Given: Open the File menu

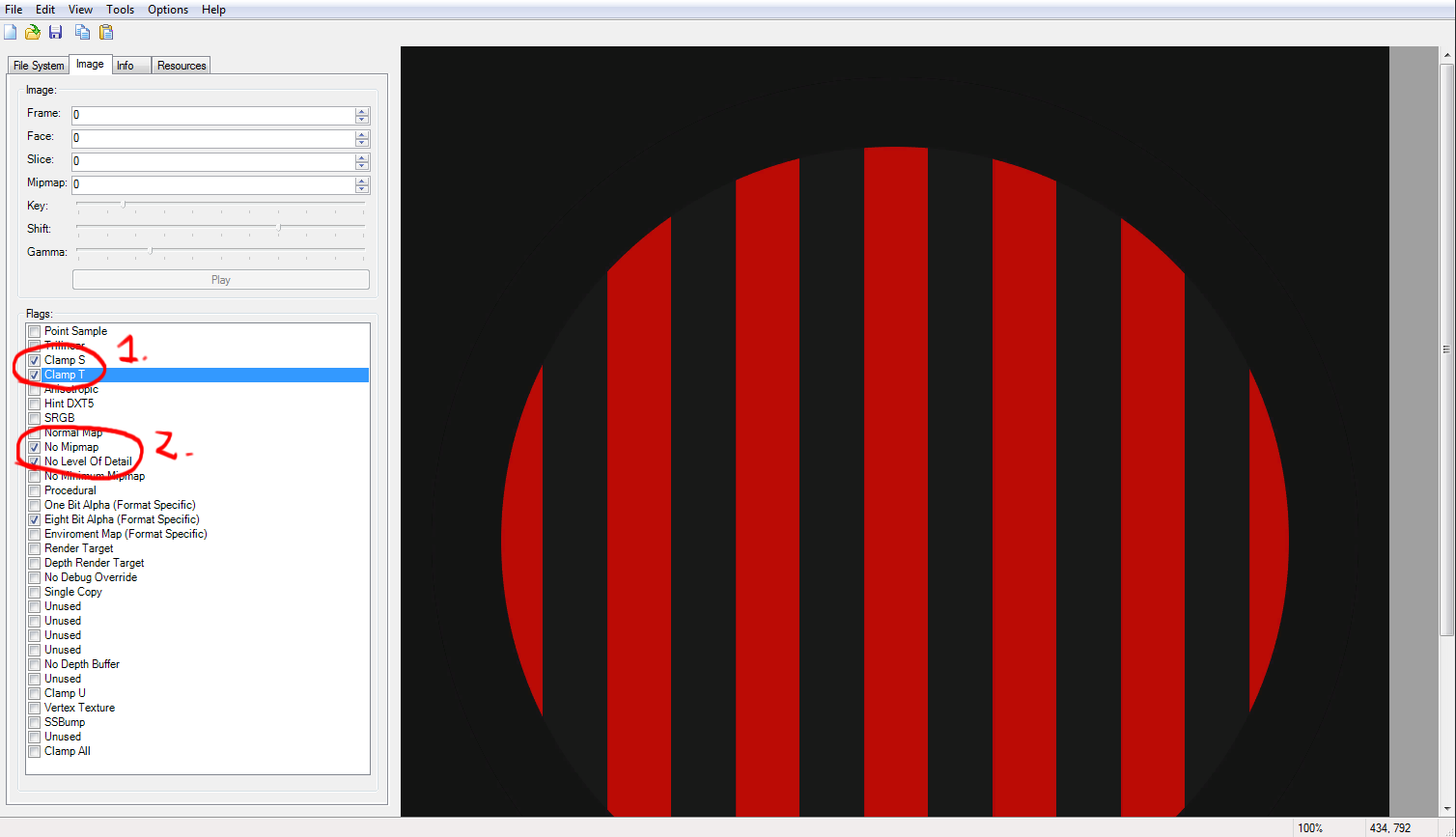Looking at the screenshot, I should 14,10.
